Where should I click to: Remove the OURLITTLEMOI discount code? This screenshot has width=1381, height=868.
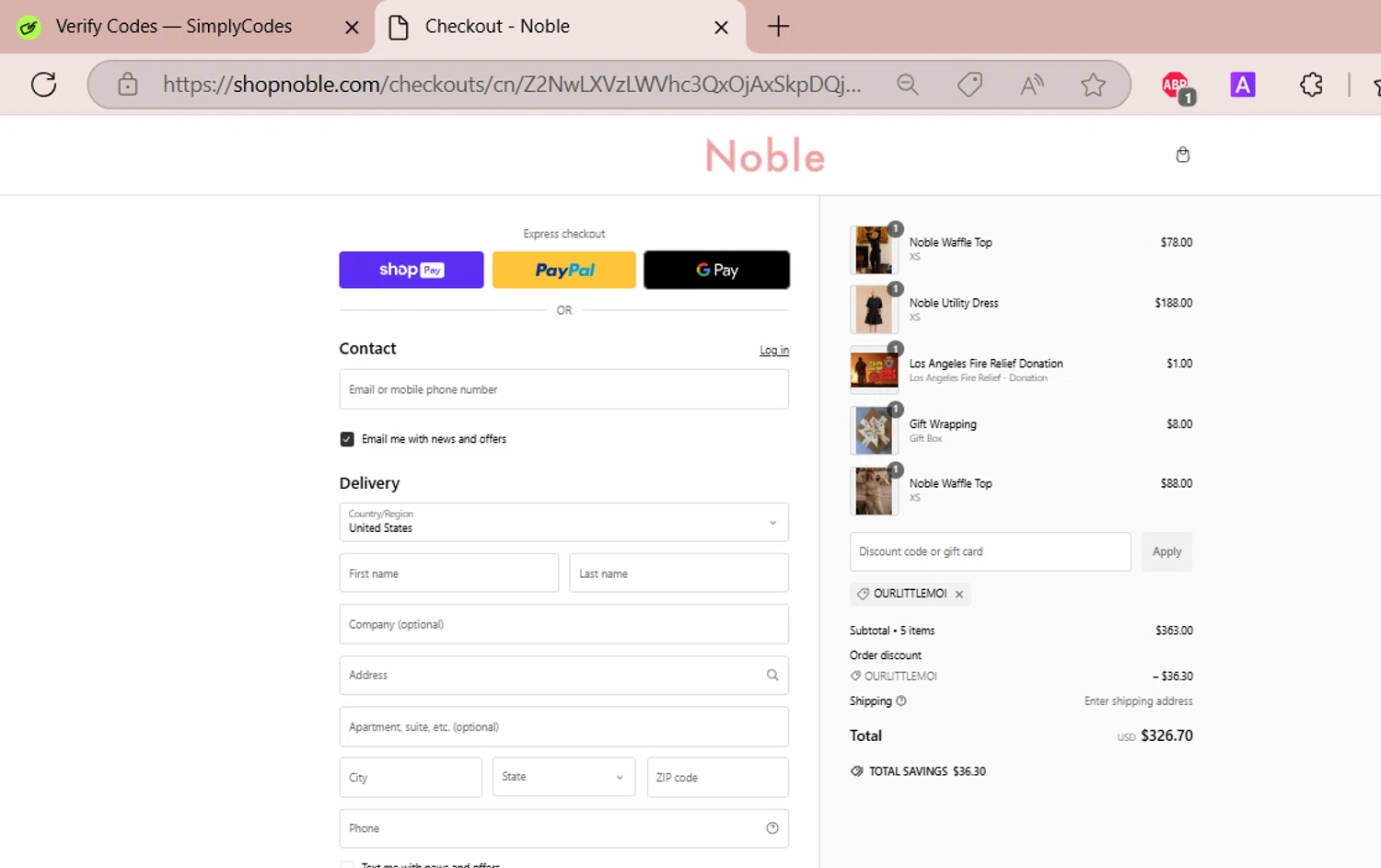(959, 595)
